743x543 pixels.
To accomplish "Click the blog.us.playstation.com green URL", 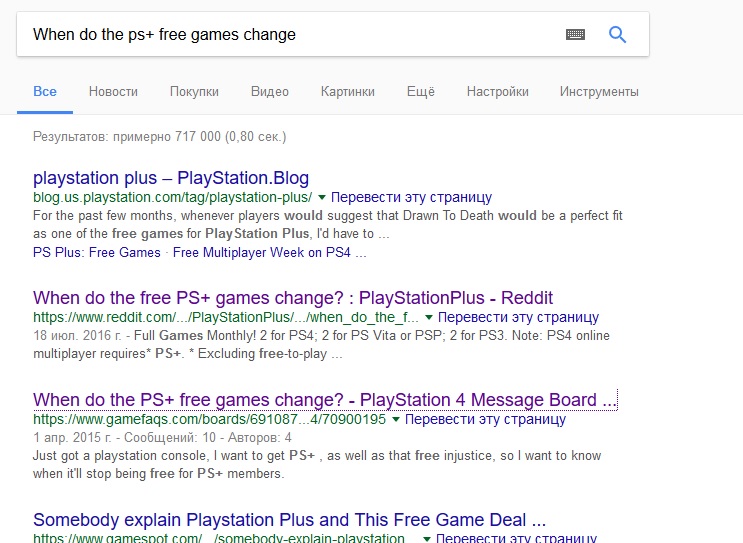I will pos(172,197).
